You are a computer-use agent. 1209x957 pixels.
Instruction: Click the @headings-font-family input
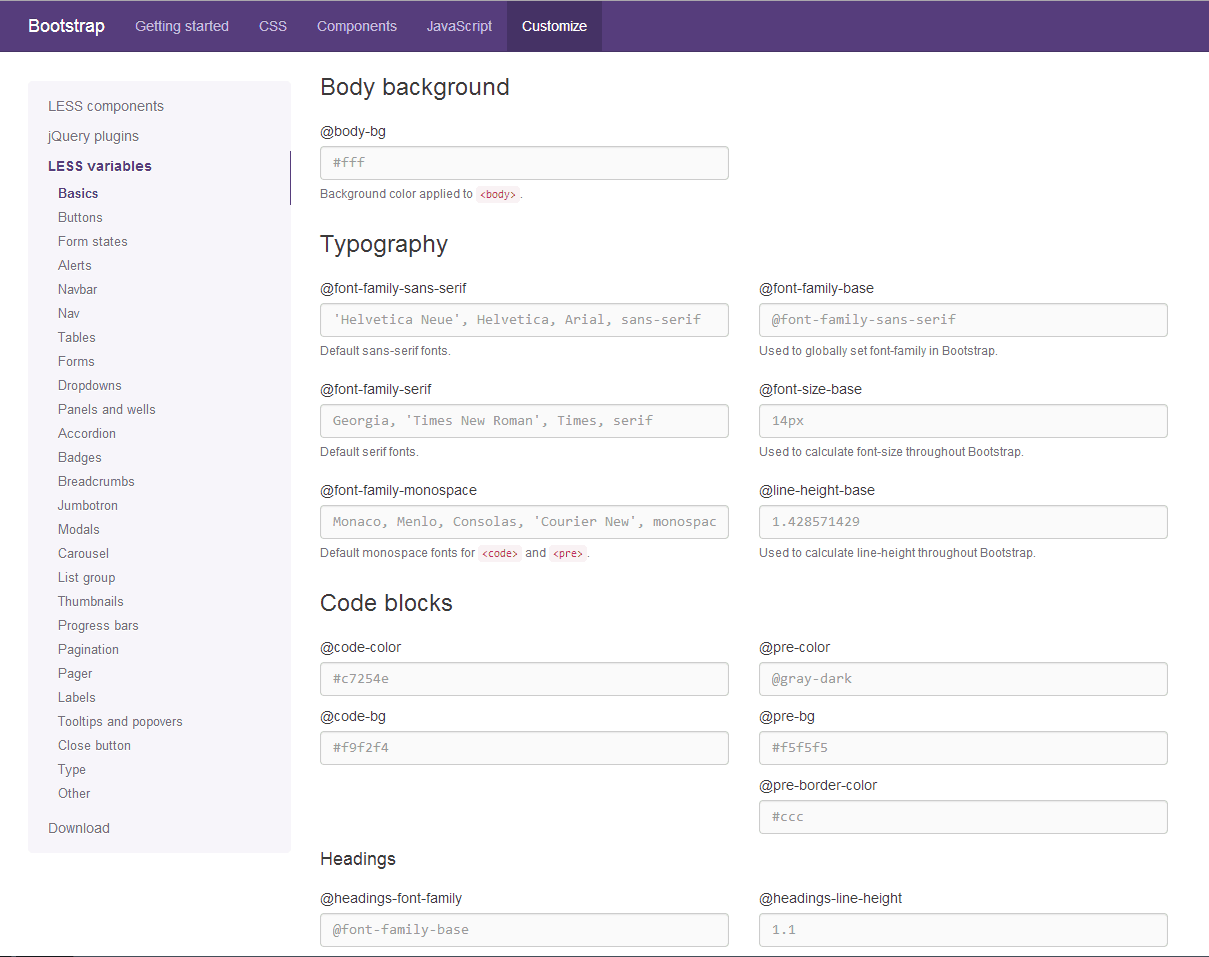click(524, 930)
